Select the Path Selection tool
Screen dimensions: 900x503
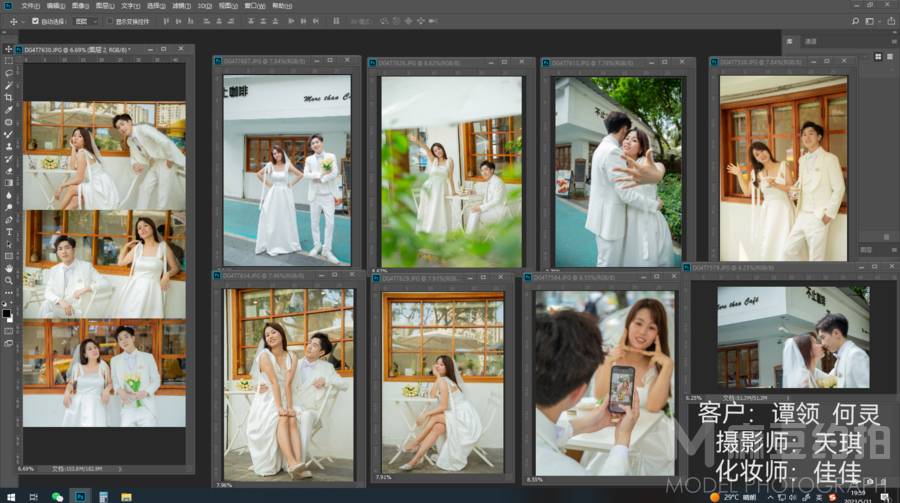tap(9, 244)
